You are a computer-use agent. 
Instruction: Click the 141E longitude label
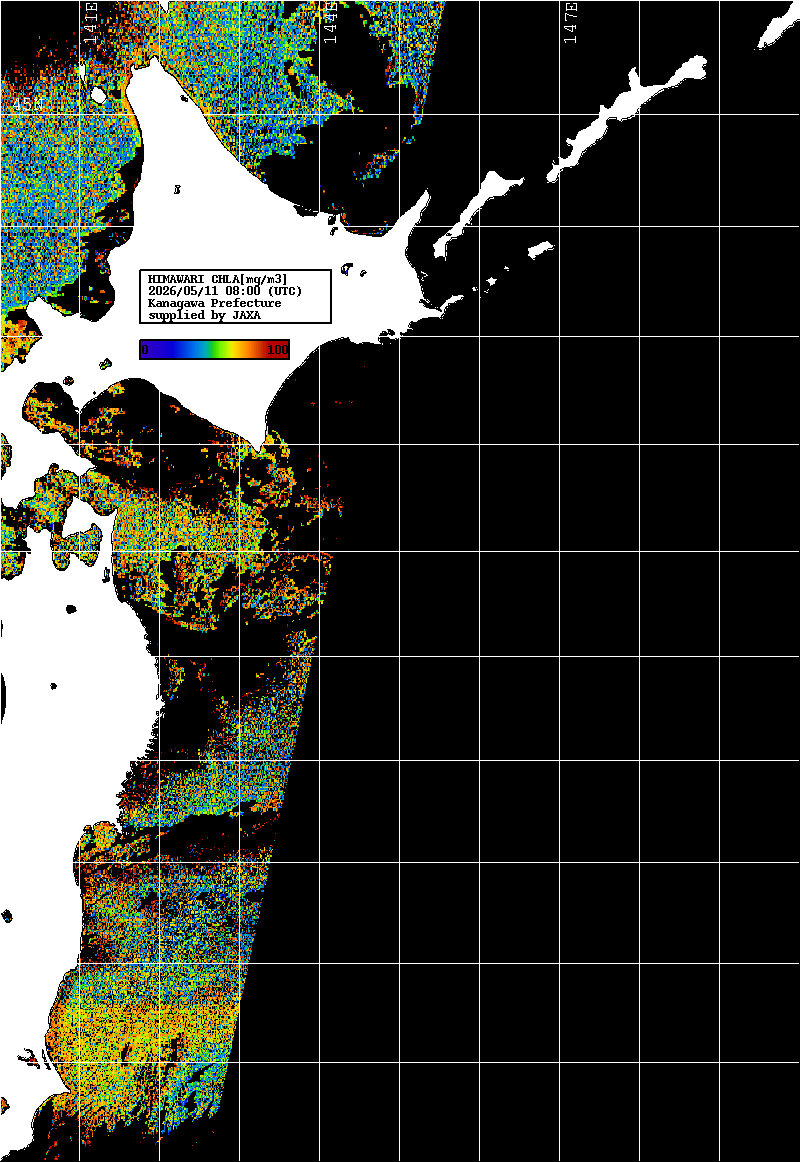click(x=90, y=22)
